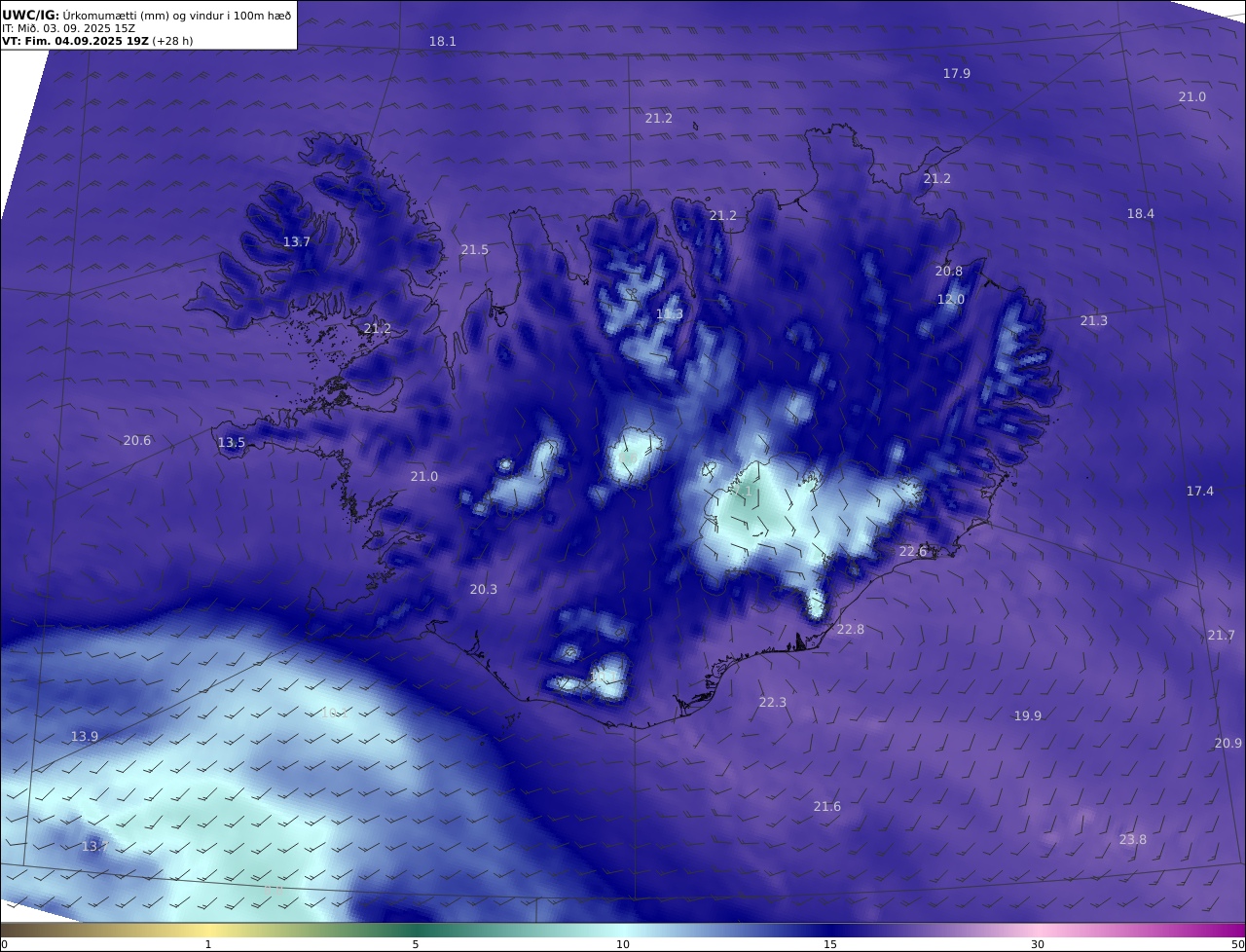Click the color scale tick label 5
This screenshot has width=1246, height=952.
(416, 944)
